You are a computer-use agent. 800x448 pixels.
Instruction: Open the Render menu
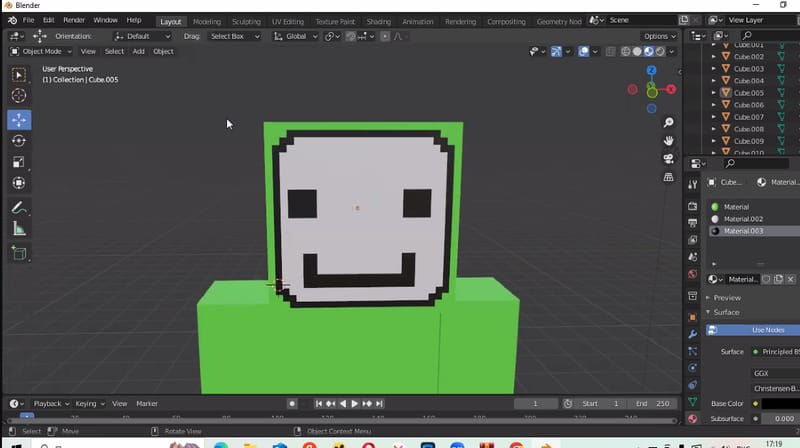74,20
